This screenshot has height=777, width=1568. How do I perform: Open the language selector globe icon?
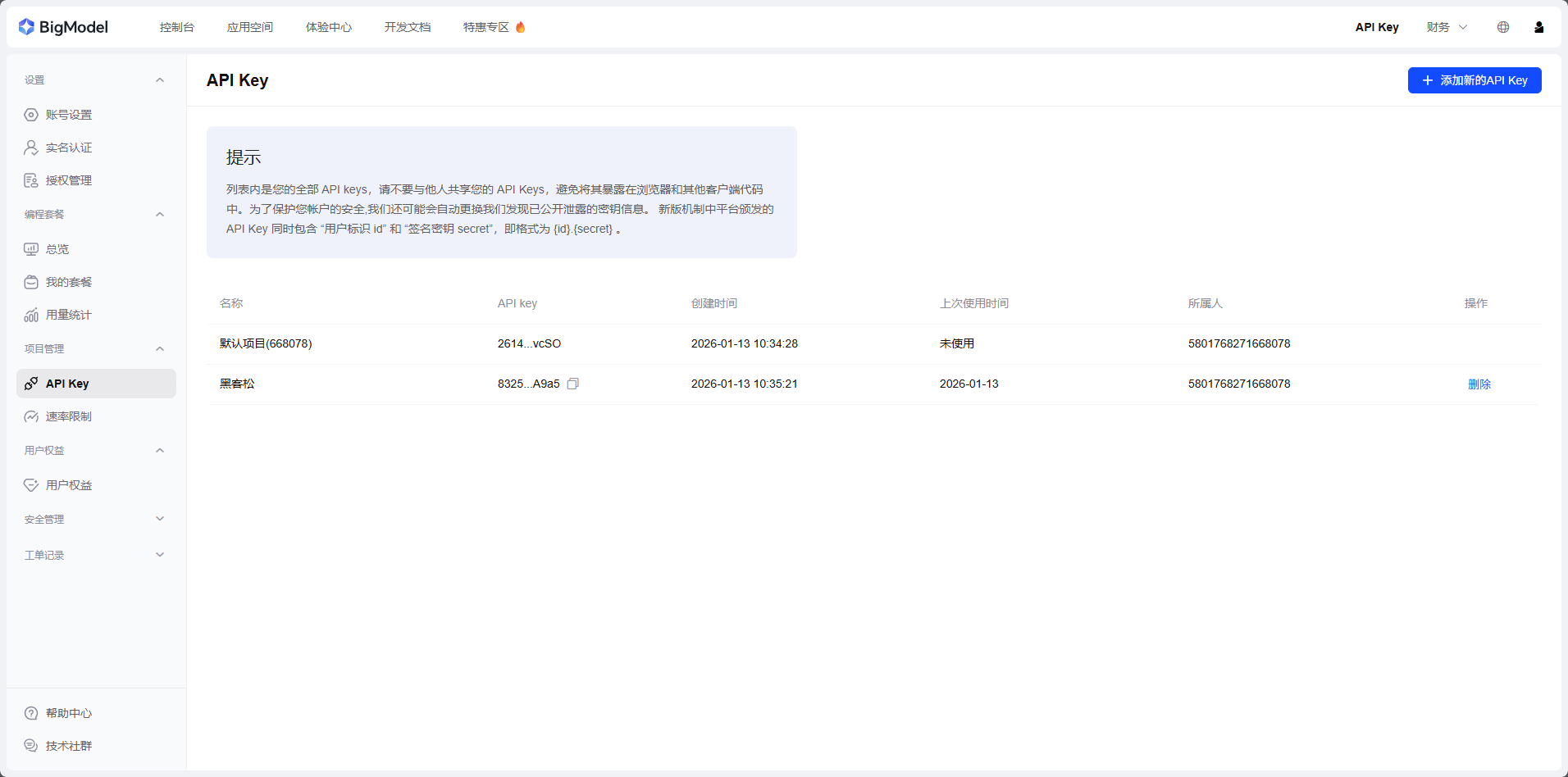1503,27
